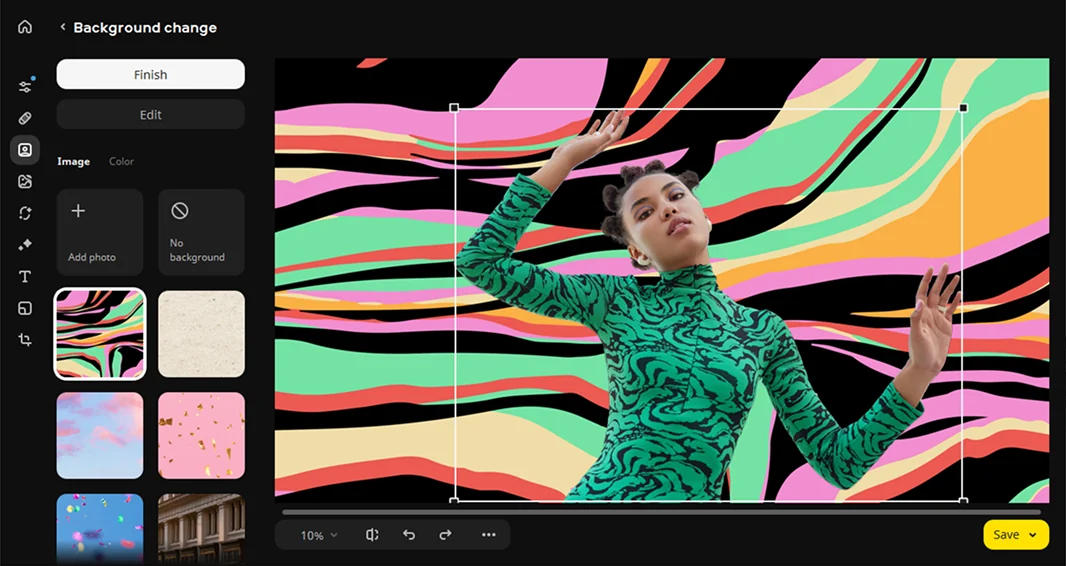Click the yellow Save button
This screenshot has height=566, width=1066.
[1016, 535]
